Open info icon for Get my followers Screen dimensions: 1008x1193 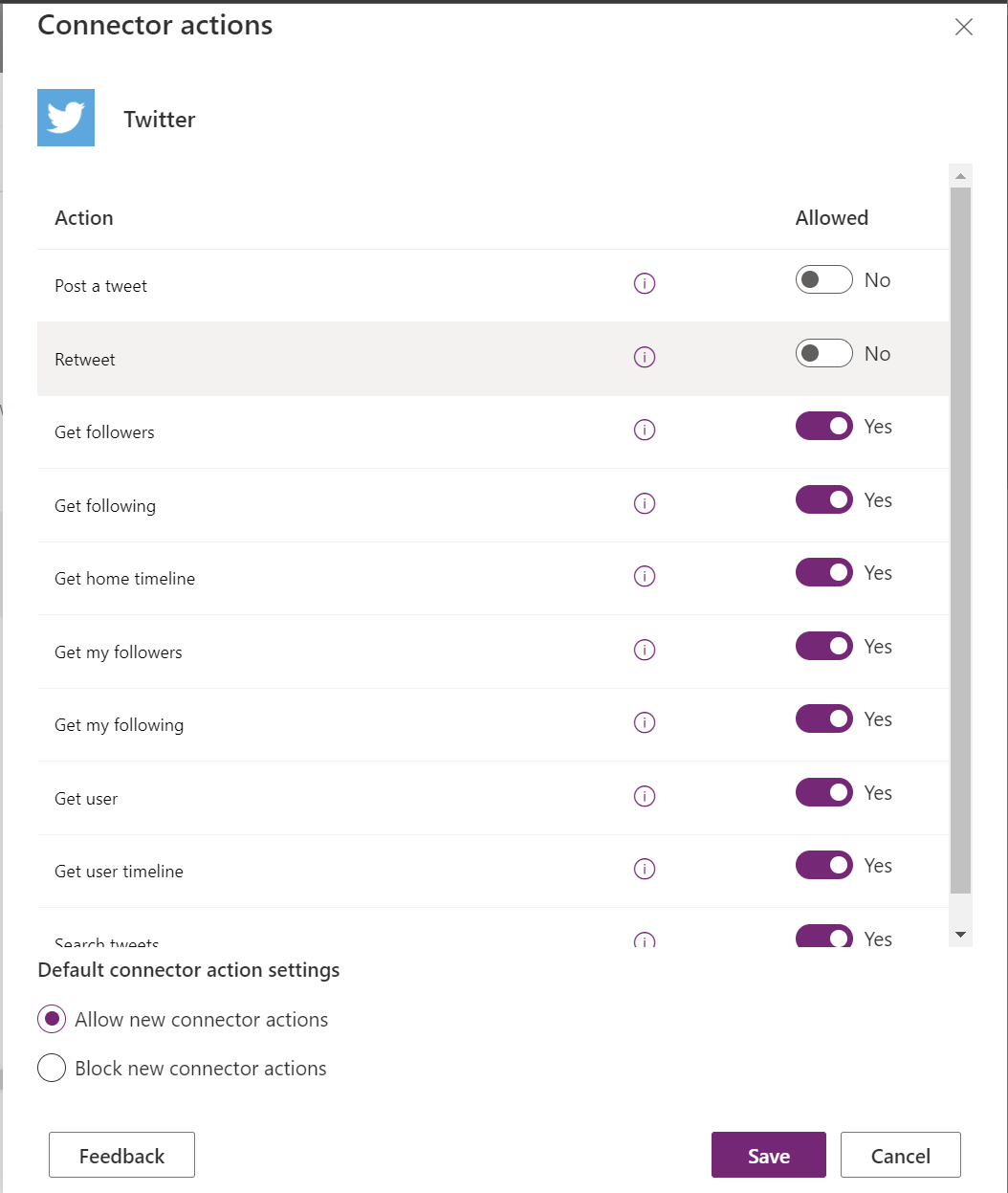pos(645,650)
